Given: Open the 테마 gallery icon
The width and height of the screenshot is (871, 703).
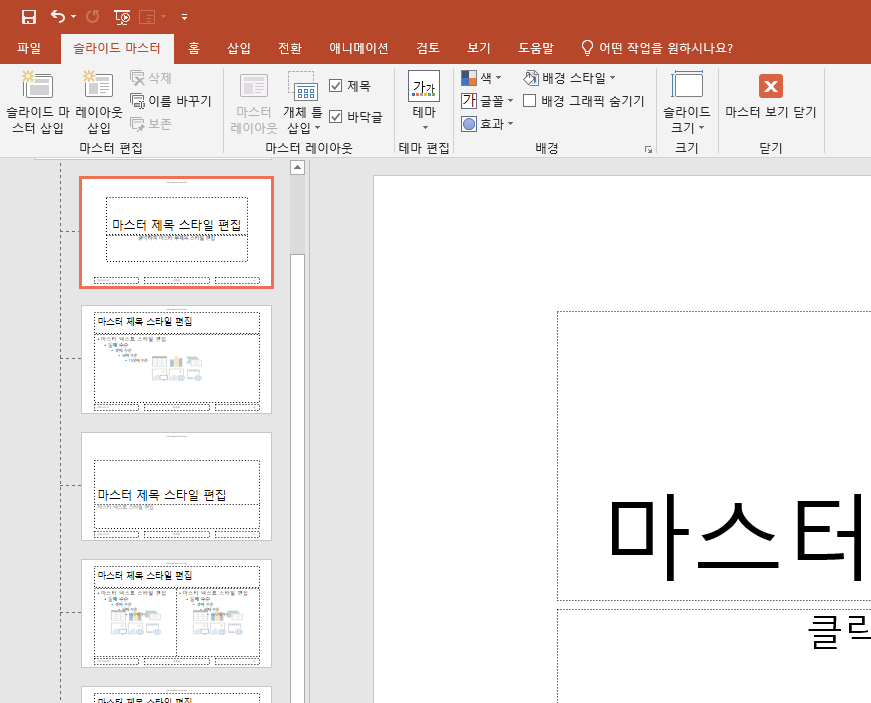Looking at the screenshot, I should 424,87.
